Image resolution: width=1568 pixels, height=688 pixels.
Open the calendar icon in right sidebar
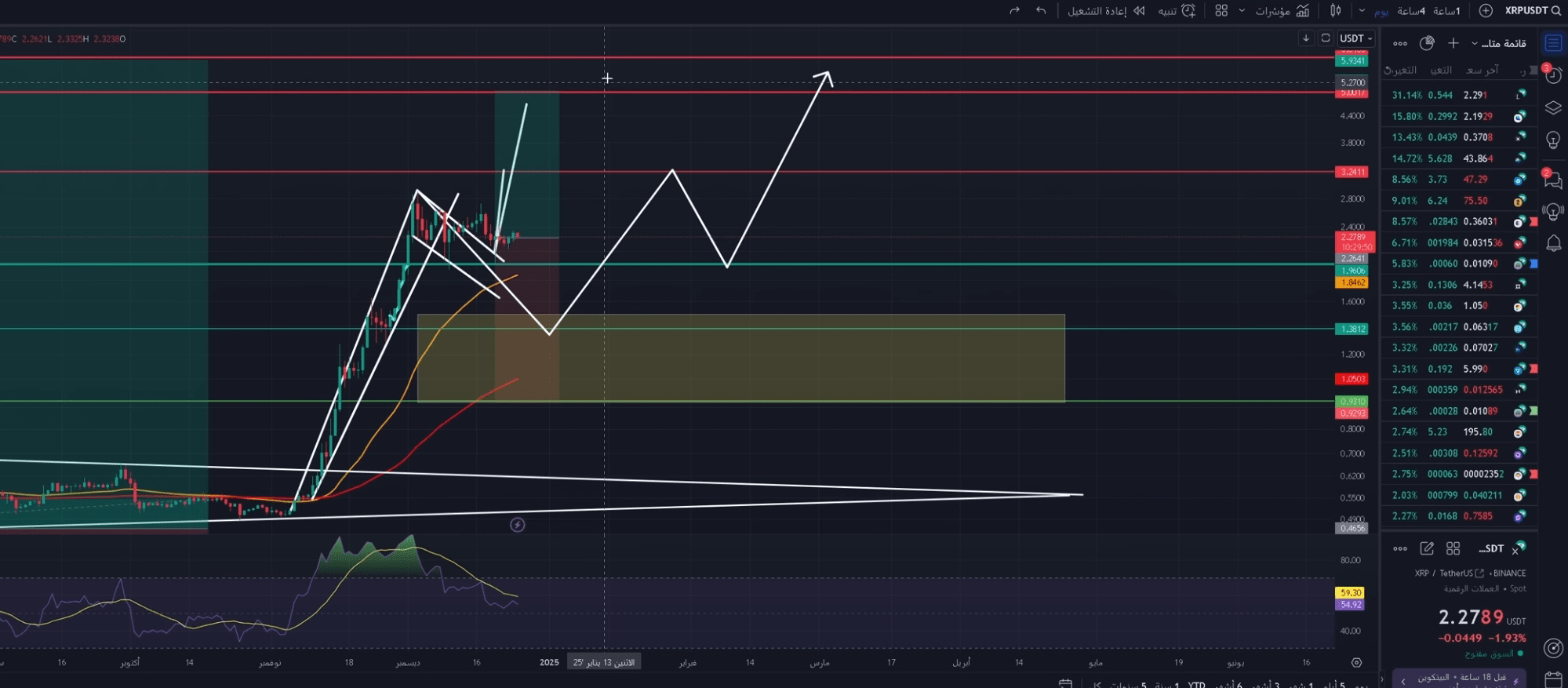tap(1553, 679)
